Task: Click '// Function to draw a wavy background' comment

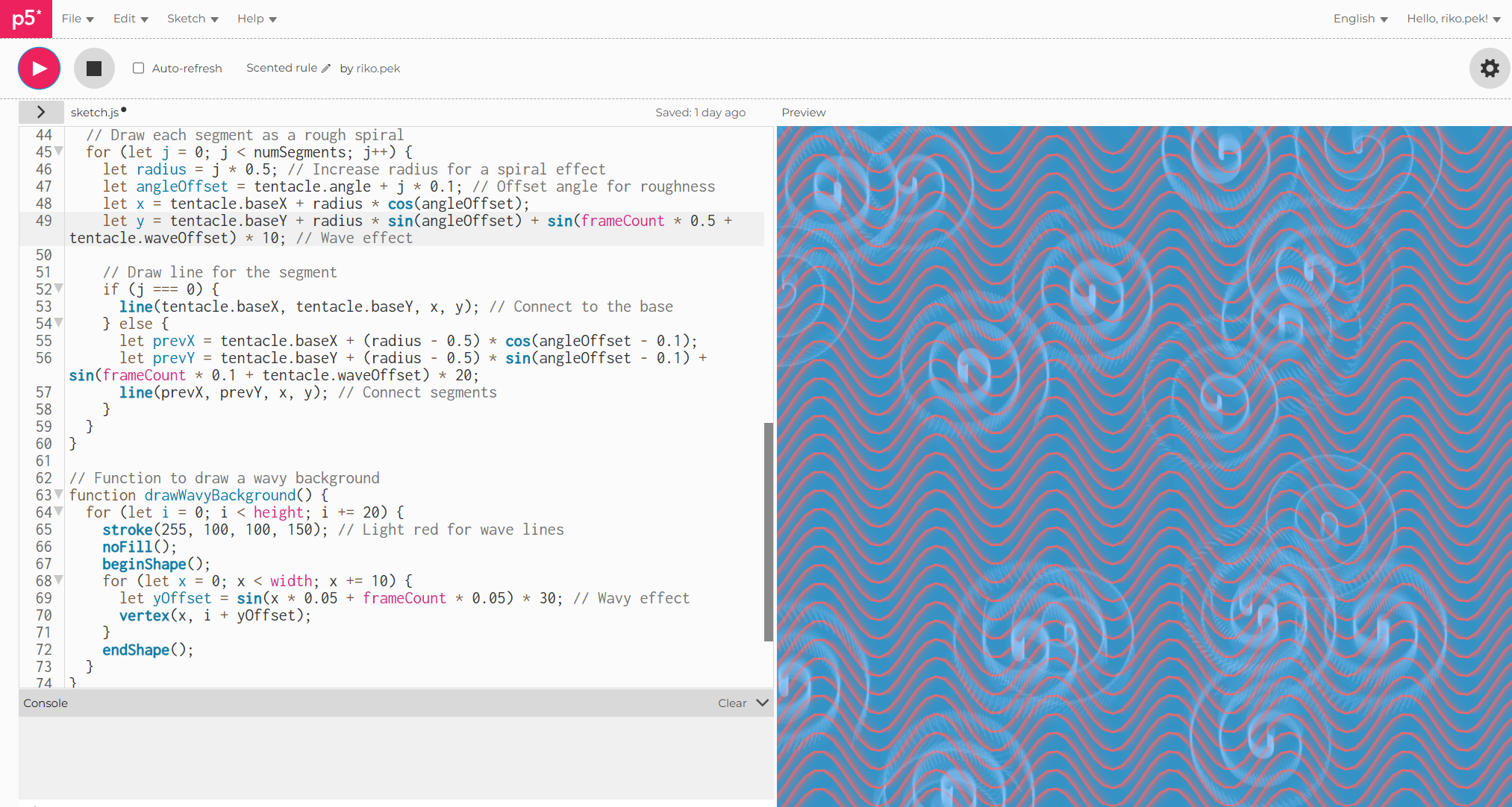Action: (x=225, y=478)
